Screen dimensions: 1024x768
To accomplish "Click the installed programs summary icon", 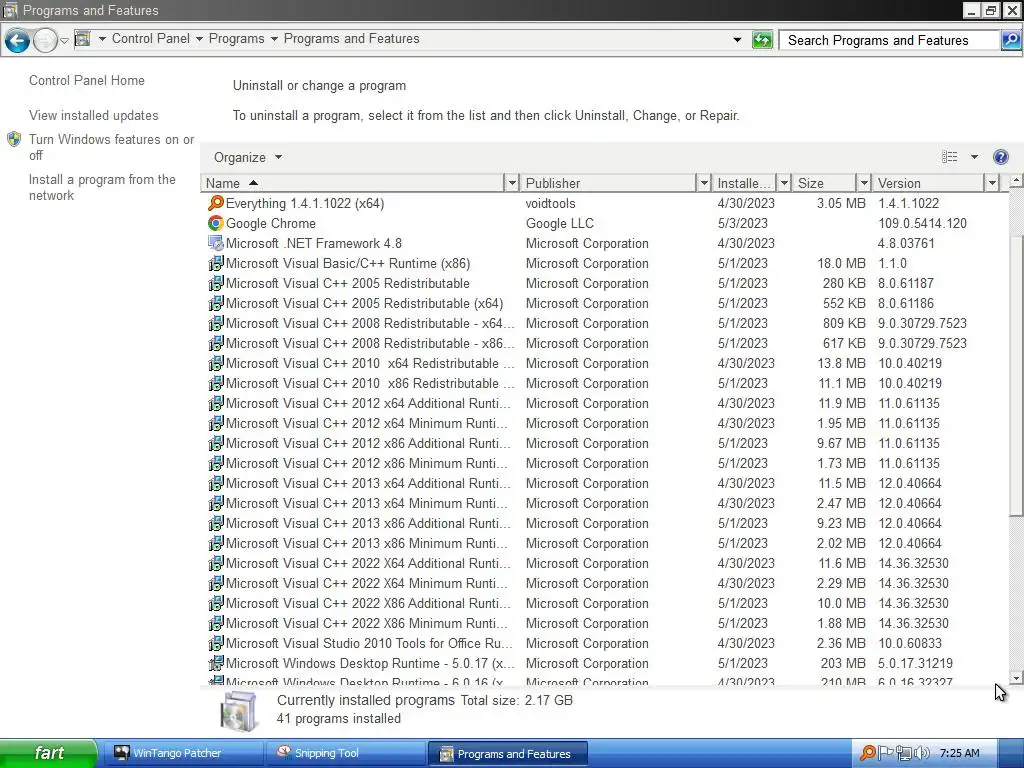I will pyautogui.click(x=239, y=710).
